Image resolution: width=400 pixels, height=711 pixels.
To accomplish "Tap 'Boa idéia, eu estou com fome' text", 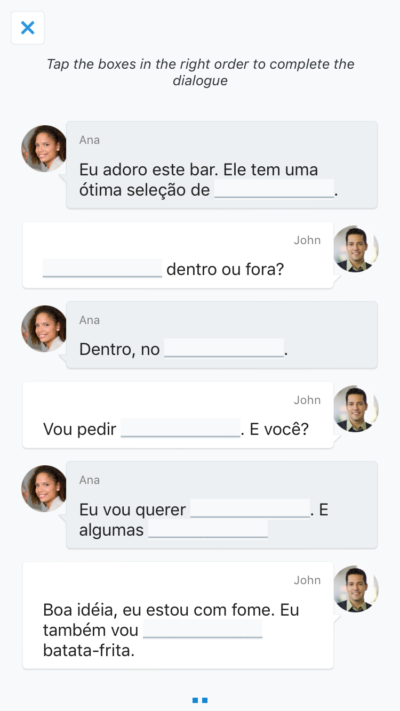I will point(159,610).
